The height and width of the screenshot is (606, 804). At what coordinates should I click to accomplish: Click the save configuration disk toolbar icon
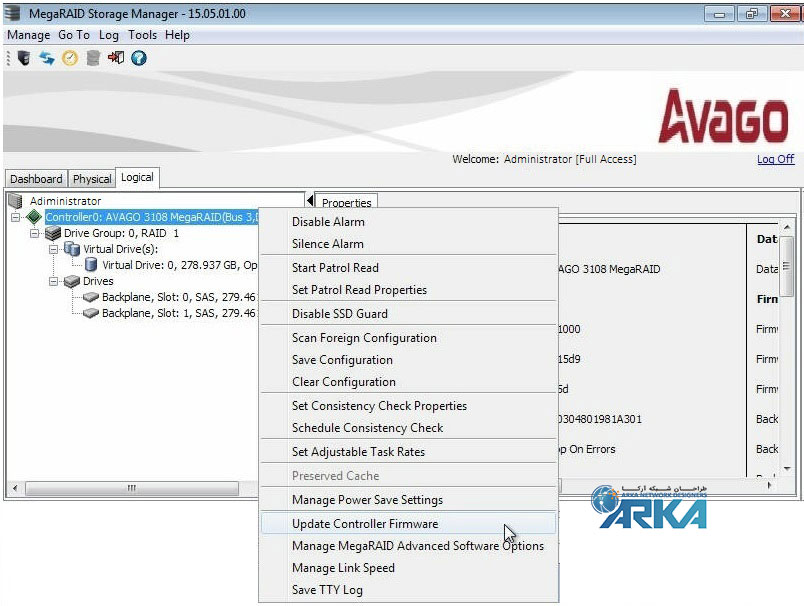[92, 57]
